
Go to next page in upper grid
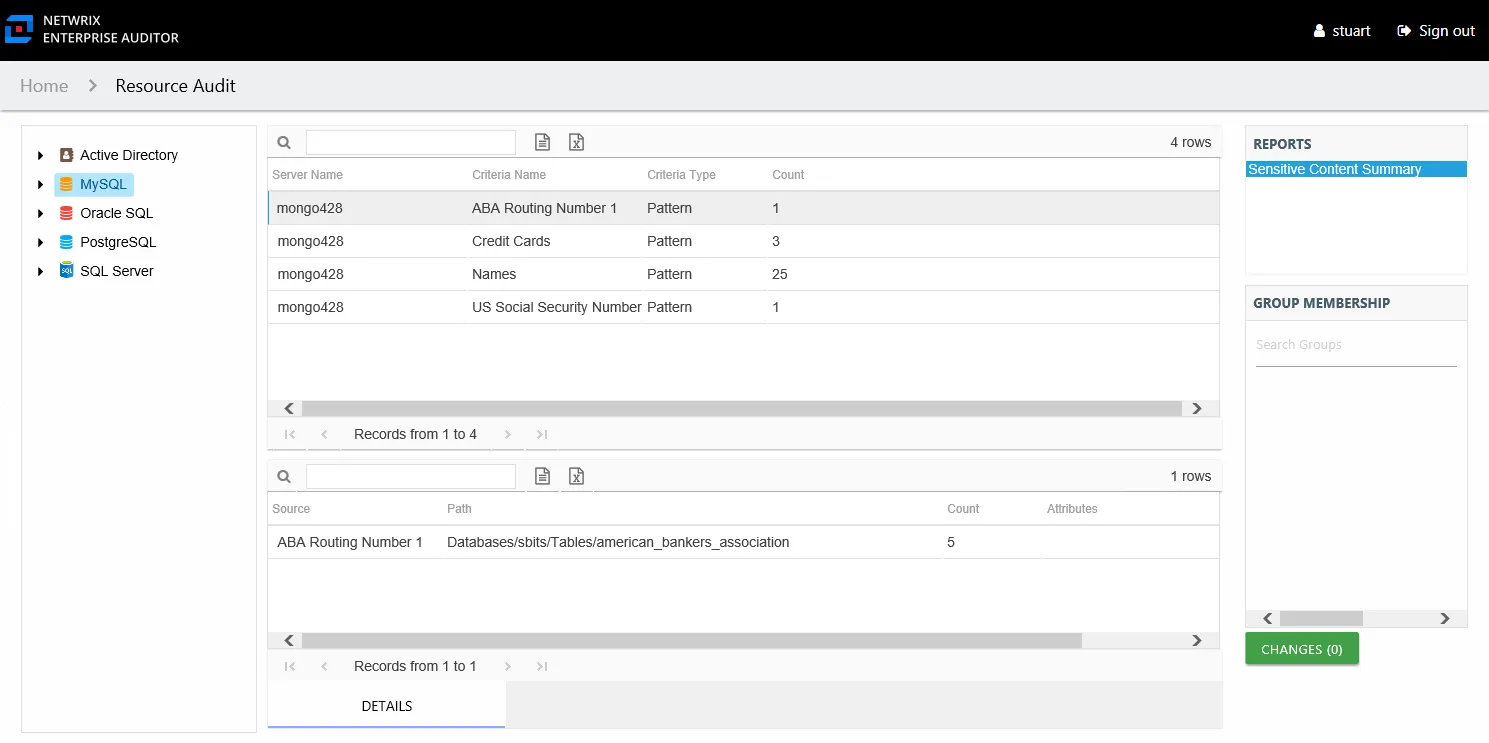pyautogui.click(x=508, y=434)
